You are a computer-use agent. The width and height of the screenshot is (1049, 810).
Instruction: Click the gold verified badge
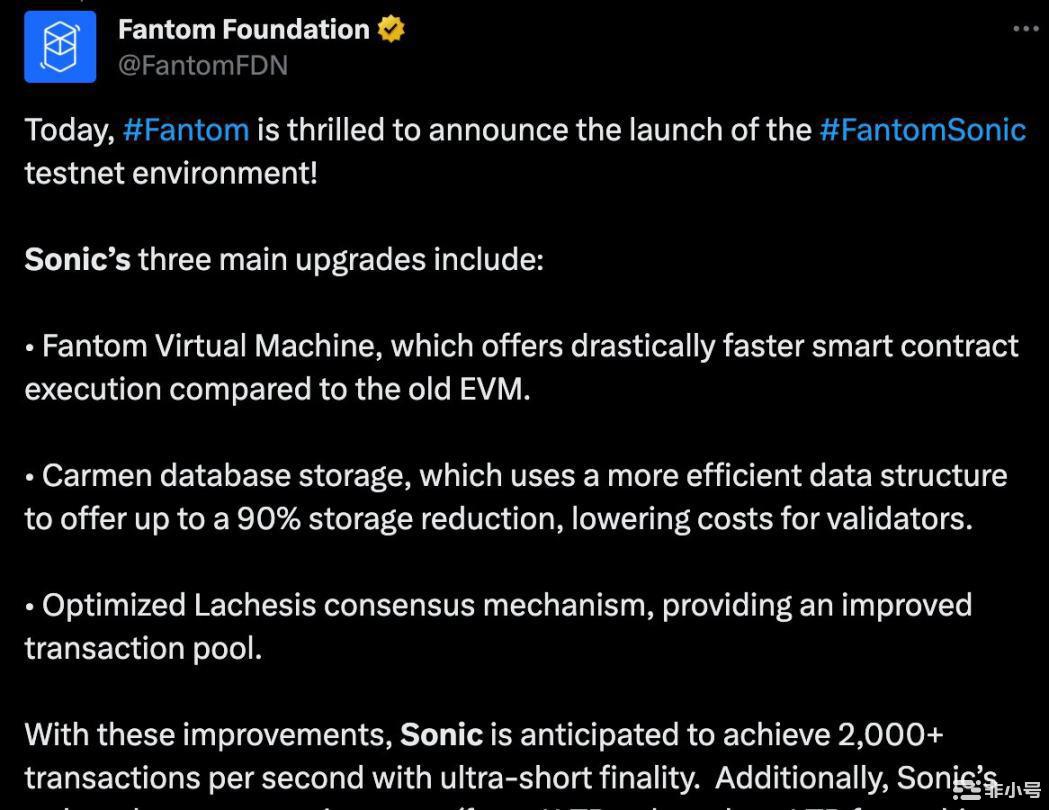tap(391, 29)
